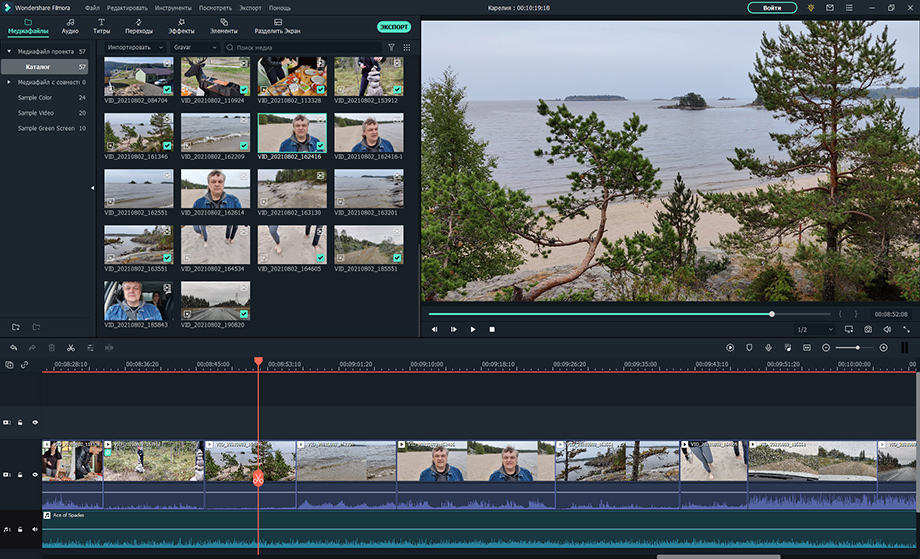920x559 pixels.
Task: Switch to the Переходы tab
Action: [x=138, y=26]
